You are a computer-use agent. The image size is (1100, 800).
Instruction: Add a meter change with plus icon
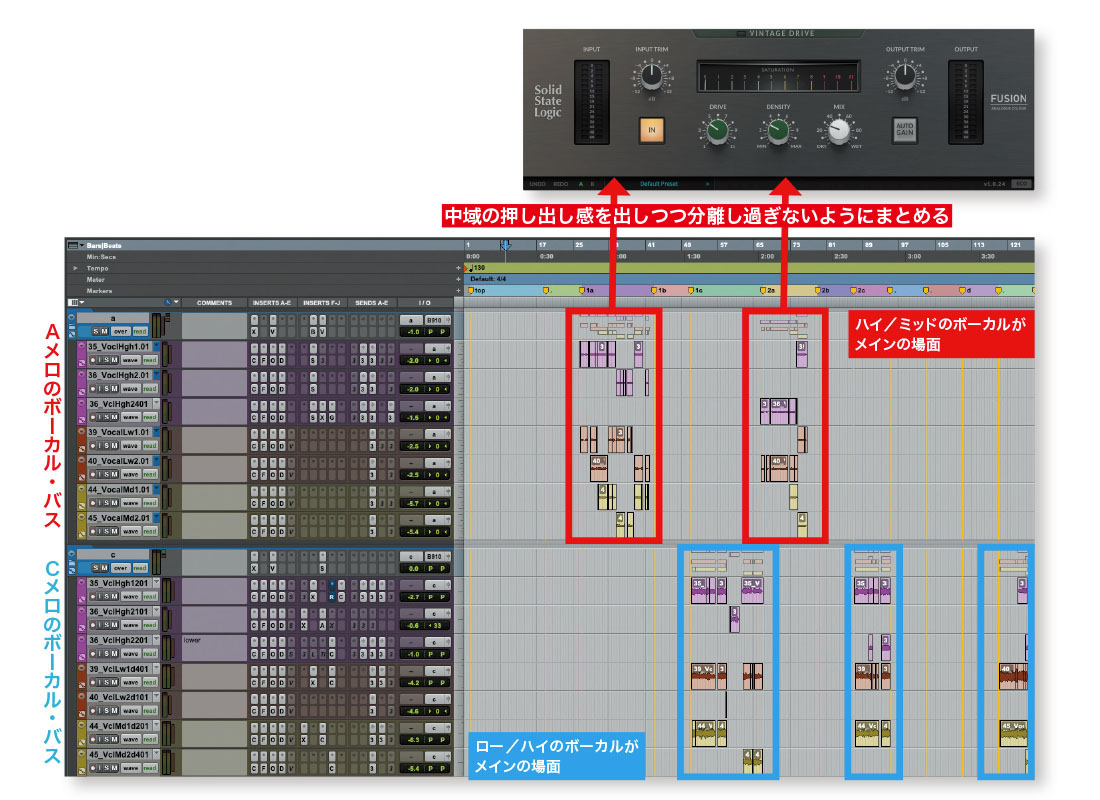[x=458, y=279]
